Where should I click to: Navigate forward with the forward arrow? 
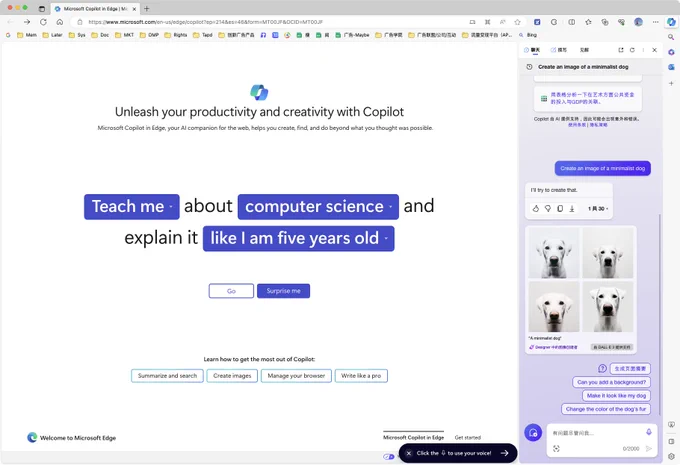pos(27,22)
